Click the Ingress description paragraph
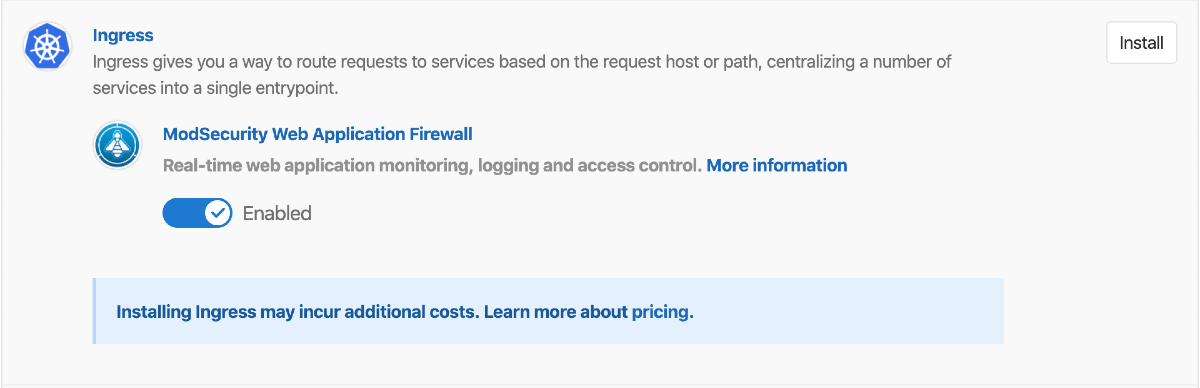Viewport: 1200px width, 388px height. point(522,75)
